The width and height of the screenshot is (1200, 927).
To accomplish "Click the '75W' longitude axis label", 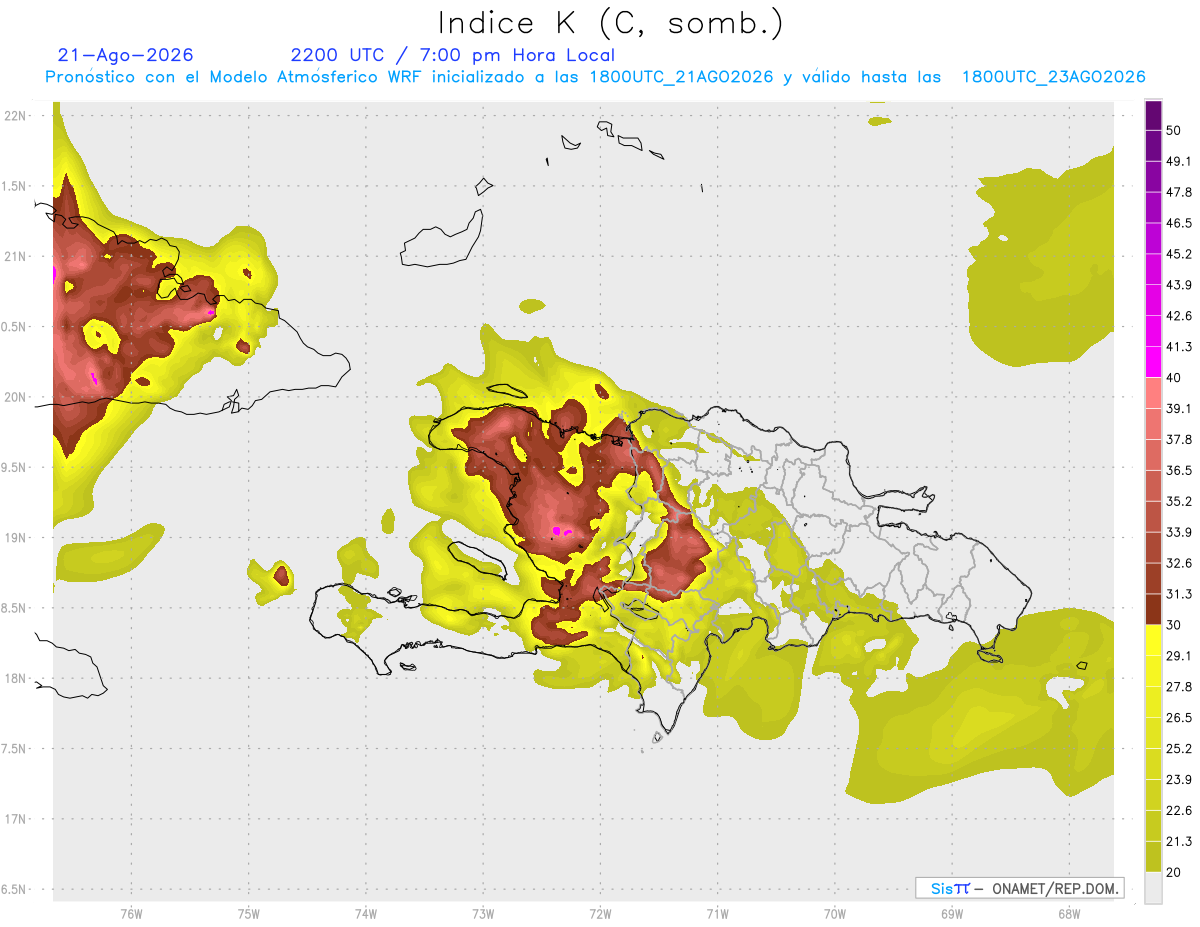I will [249, 912].
